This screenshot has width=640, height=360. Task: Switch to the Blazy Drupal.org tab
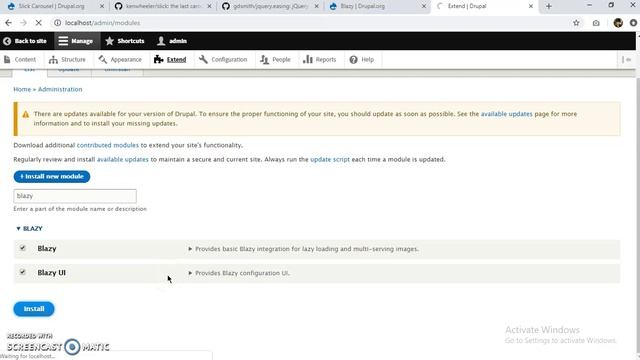(x=362, y=6)
